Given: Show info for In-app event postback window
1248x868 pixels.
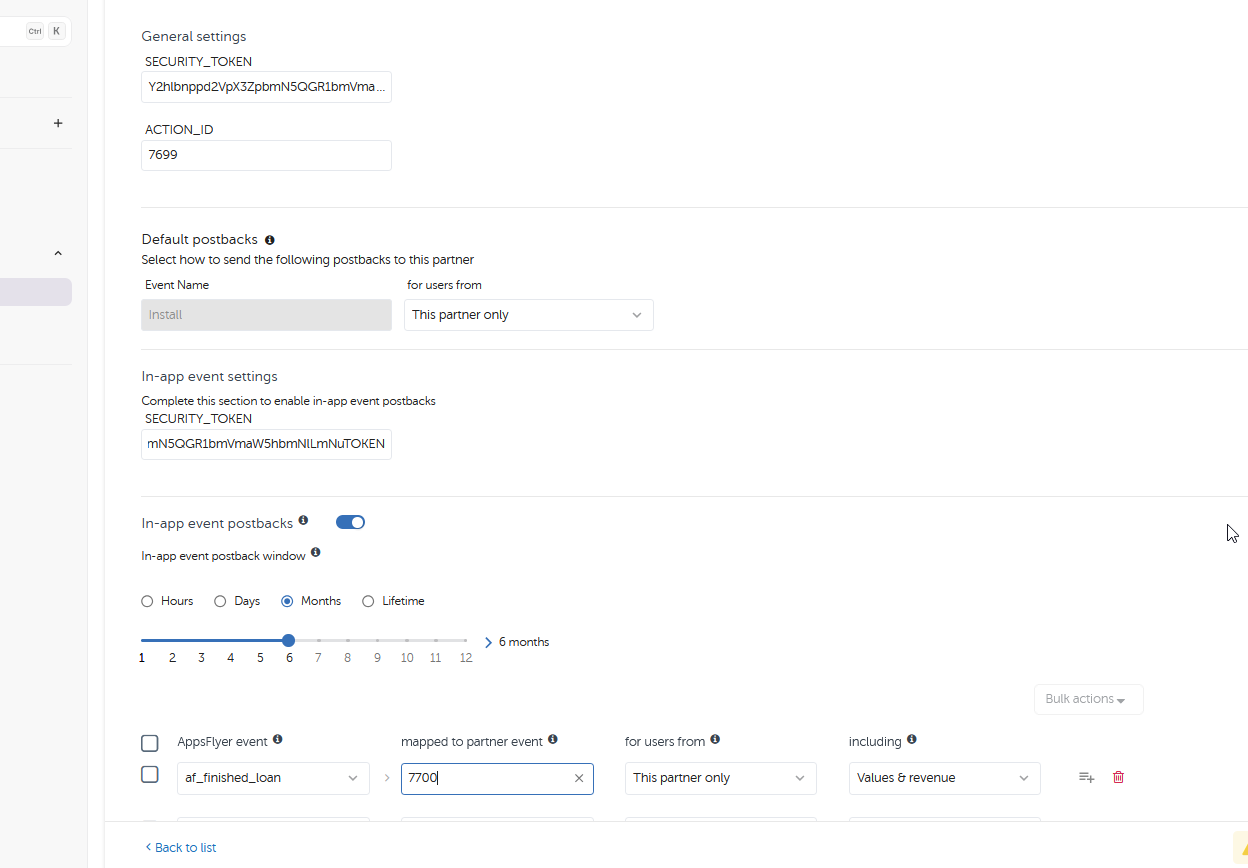Looking at the screenshot, I should coord(316,552).
